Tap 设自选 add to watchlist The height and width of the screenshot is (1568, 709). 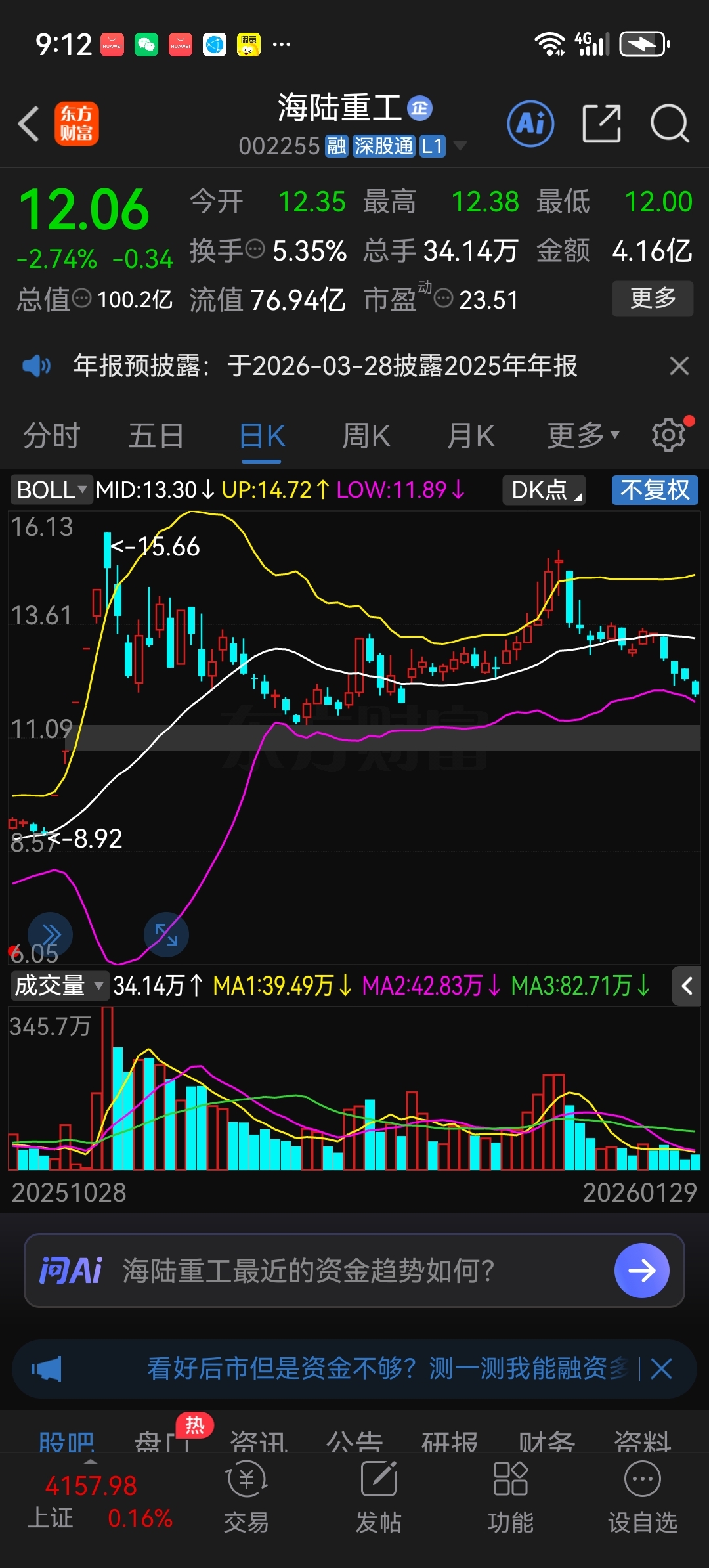coord(642,1497)
